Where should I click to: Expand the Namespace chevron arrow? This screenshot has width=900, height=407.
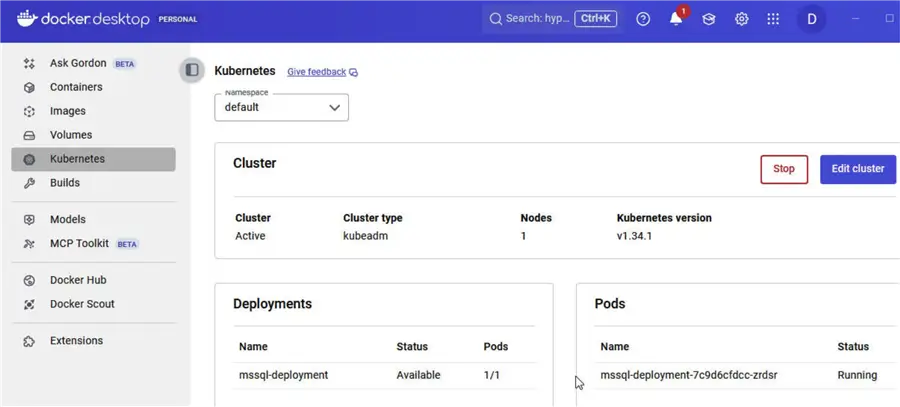[x=335, y=107]
